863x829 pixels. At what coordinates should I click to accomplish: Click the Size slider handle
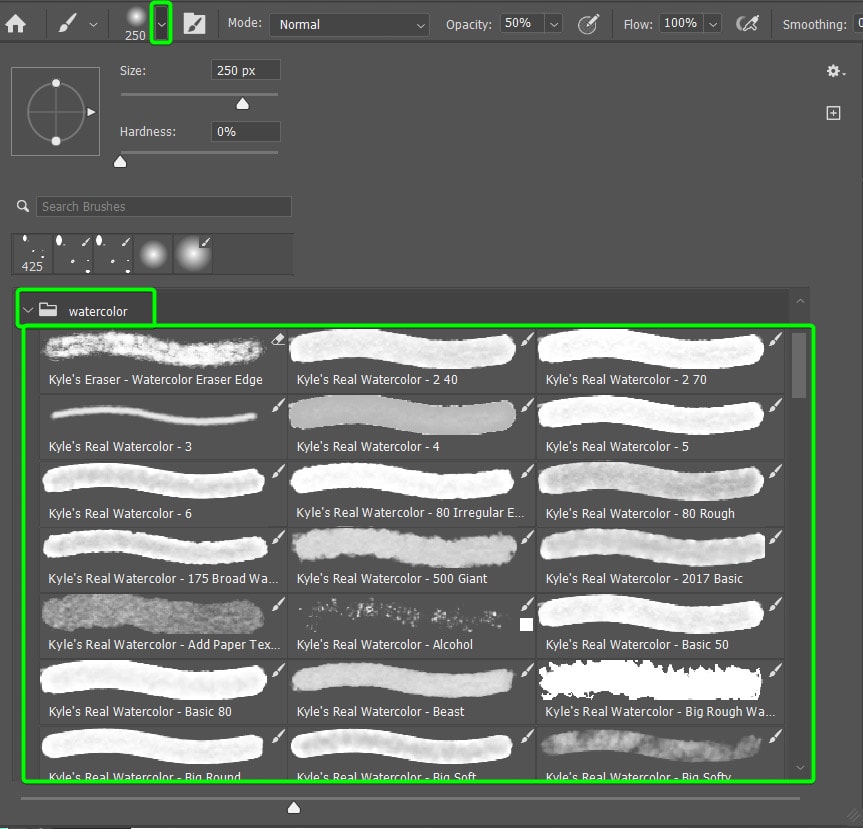tap(242, 104)
